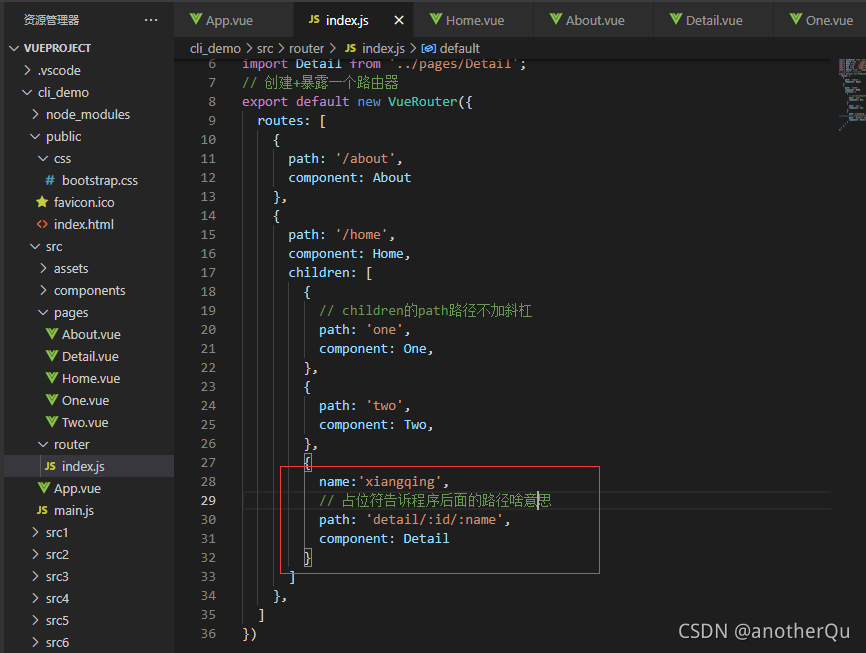Switch to One.vue tab

click(820, 20)
